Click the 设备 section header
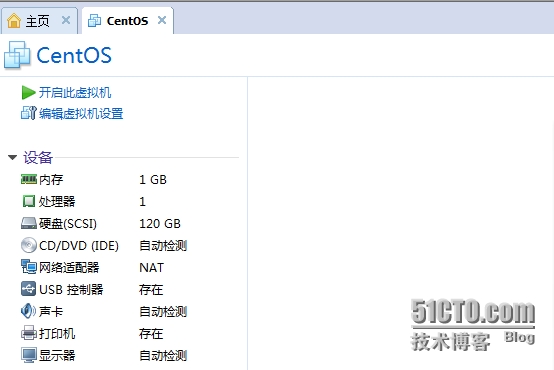The height and width of the screenshot is (370, 554). [x=38, y=158]
